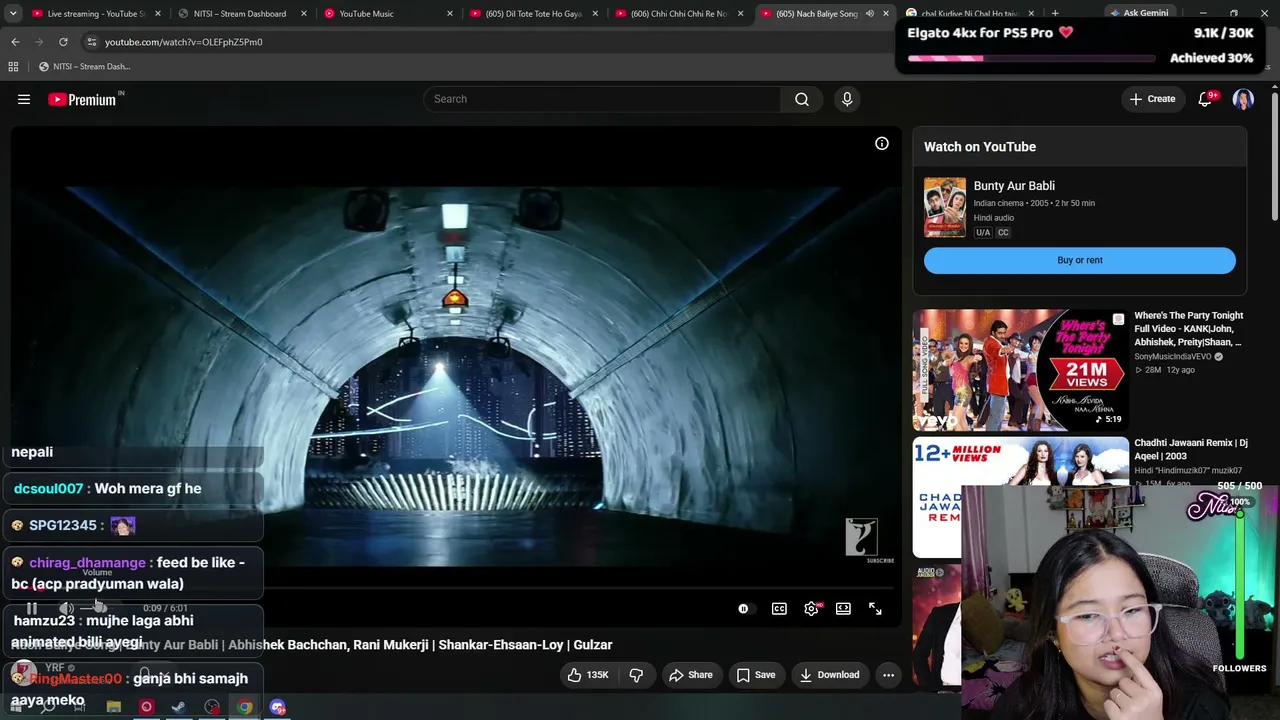This screenshot has width=1280, height=720.
Task: Pause the video
Action: pyautogui.click(x=32, y=608)
